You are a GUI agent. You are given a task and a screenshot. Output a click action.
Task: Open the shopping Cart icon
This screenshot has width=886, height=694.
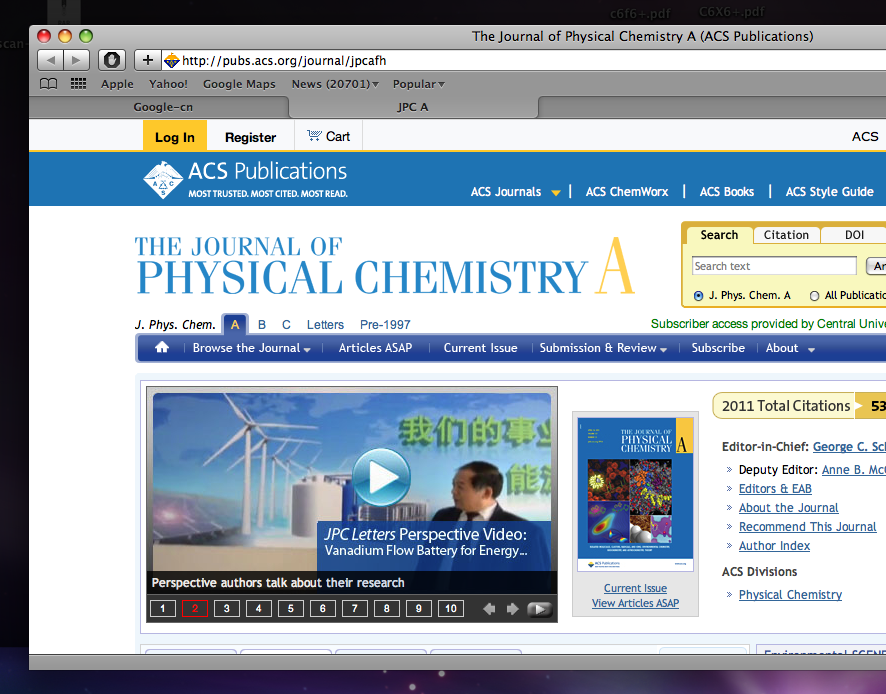click(314, 136)
